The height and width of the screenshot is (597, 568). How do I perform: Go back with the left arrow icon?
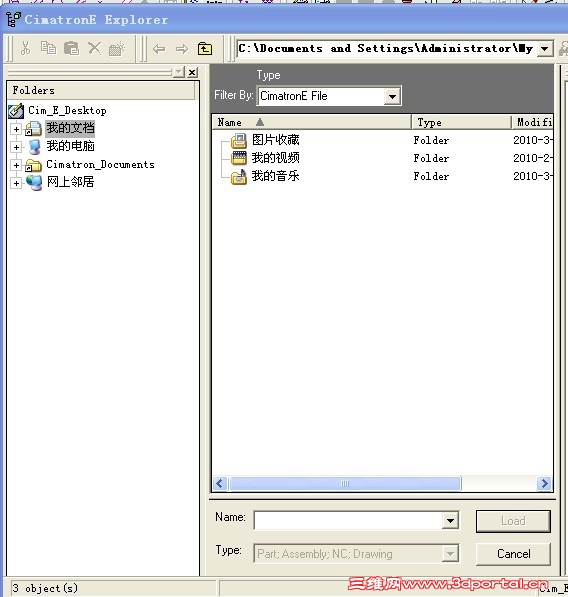[159, 49]
